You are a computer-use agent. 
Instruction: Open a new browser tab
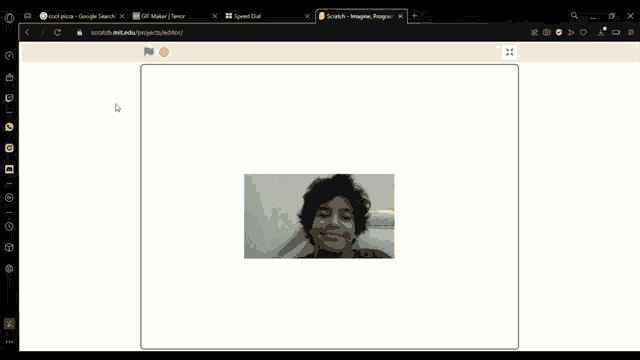click(x=414, y=16)
